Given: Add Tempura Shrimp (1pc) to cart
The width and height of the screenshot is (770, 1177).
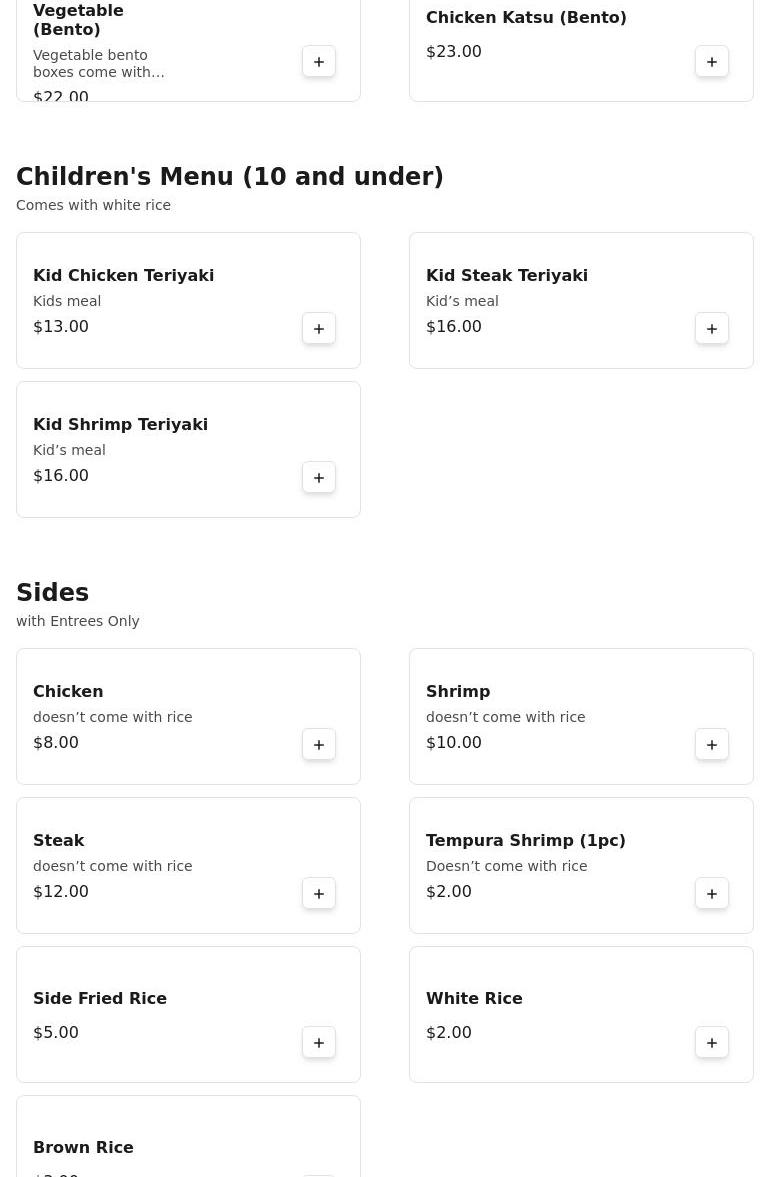Looking at the screenshot, I should coord(712,894).
